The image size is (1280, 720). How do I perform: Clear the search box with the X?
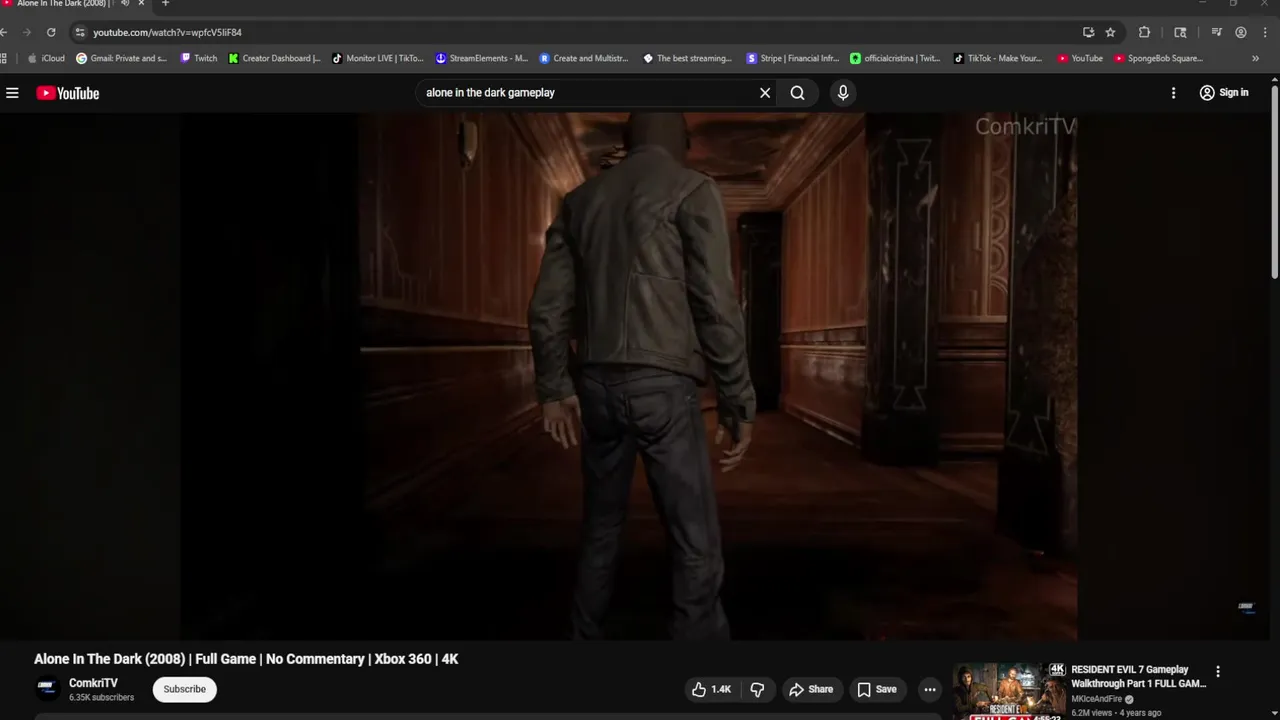[x=765, y=93]
